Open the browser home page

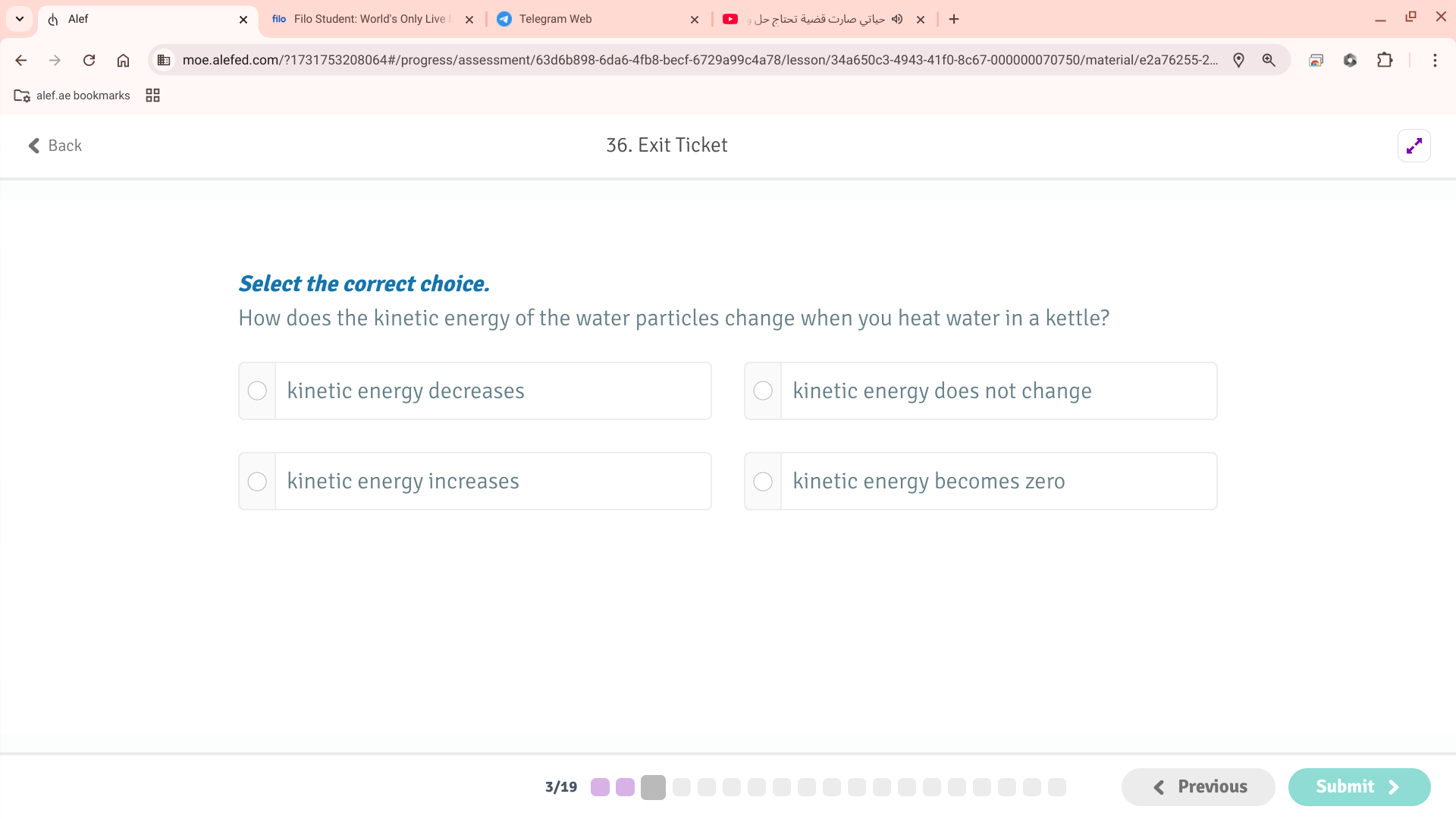(x=123, y=60)
